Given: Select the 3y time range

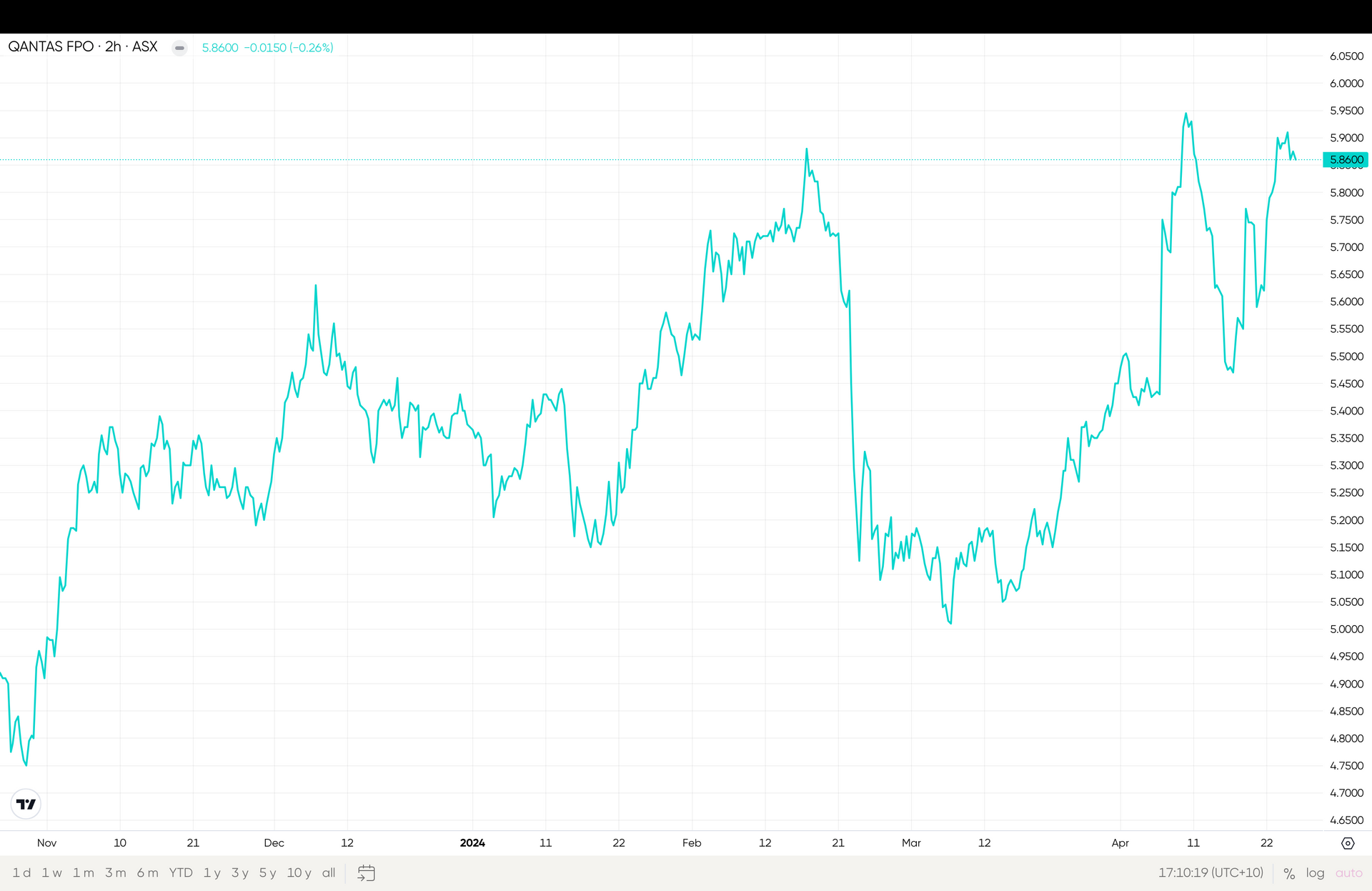Looking at the screenshot, I should (239, 873).
